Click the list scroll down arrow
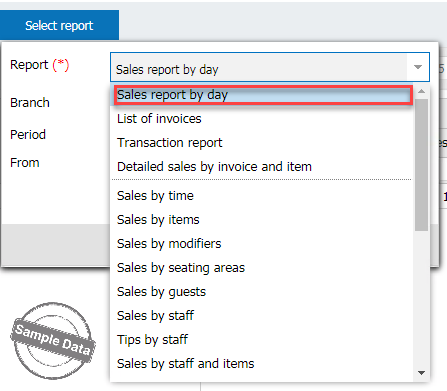 click(421, 373)
